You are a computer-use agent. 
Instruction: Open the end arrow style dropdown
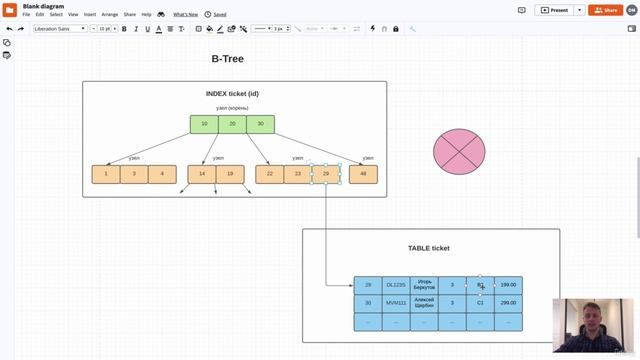pyautogui.click(x=338, y=29)
